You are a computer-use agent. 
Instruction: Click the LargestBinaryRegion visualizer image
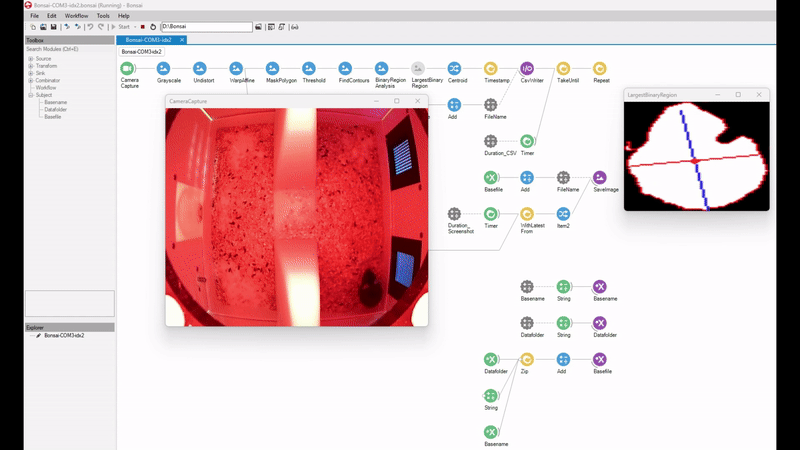point(696,156)
